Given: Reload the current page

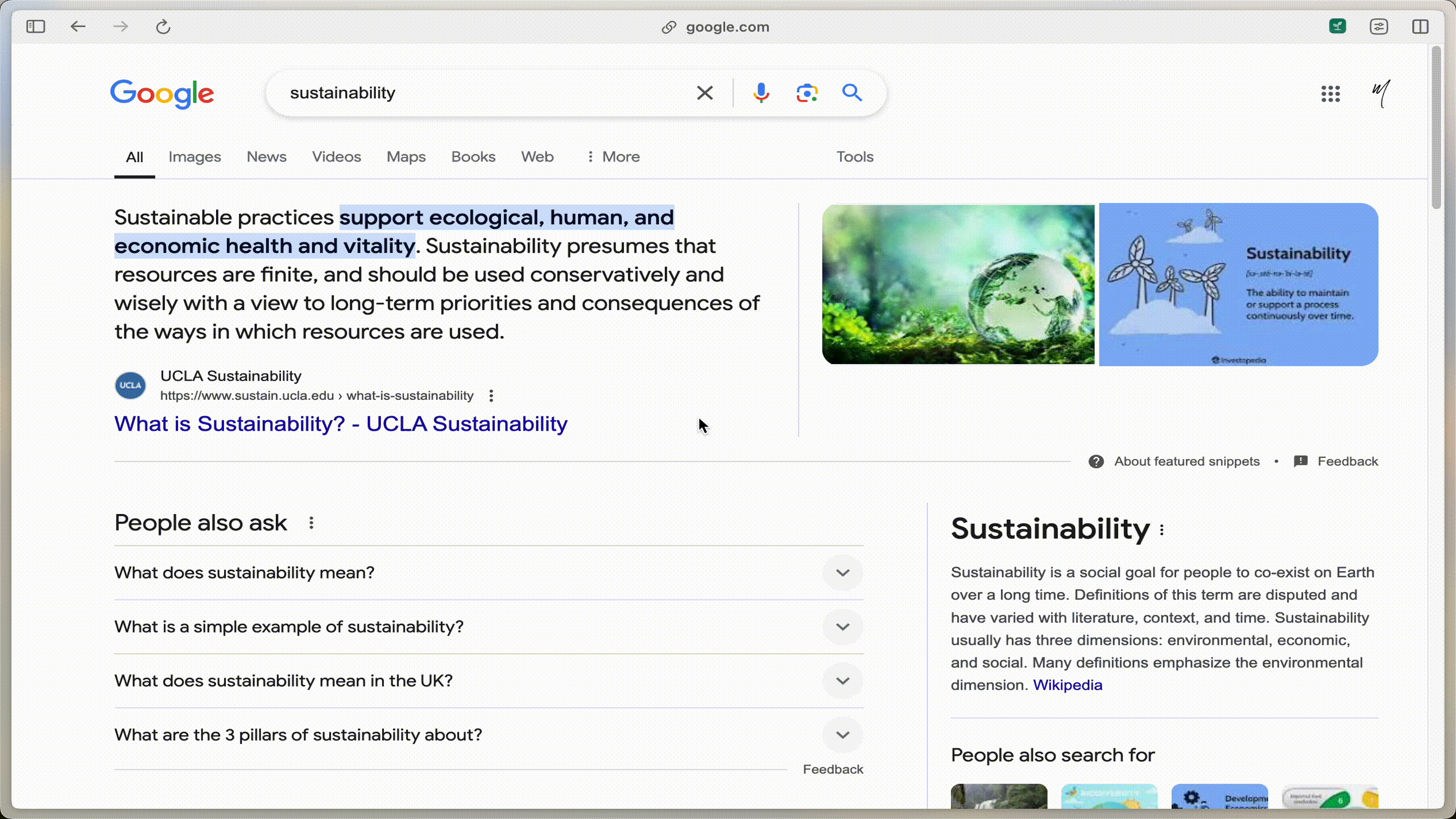Looking at the screenshot, I should [163, 26].
